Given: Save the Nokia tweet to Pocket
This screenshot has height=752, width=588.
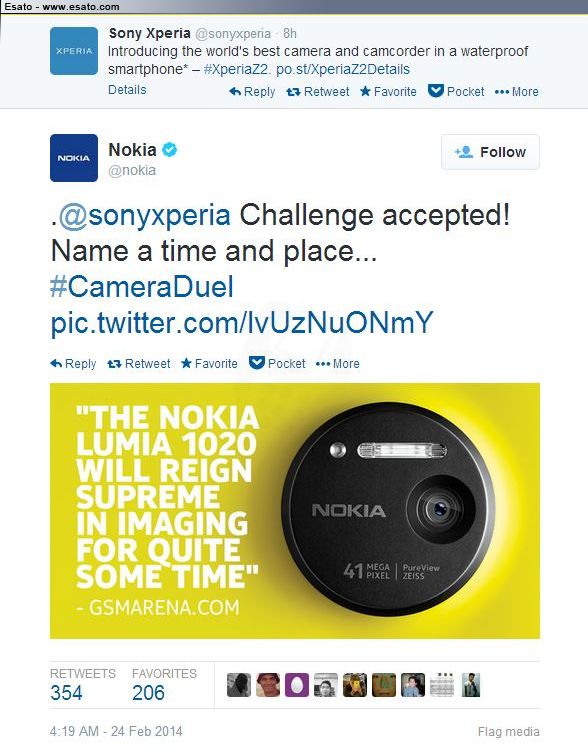Looking at the screenshot, I should click(277, 364).
